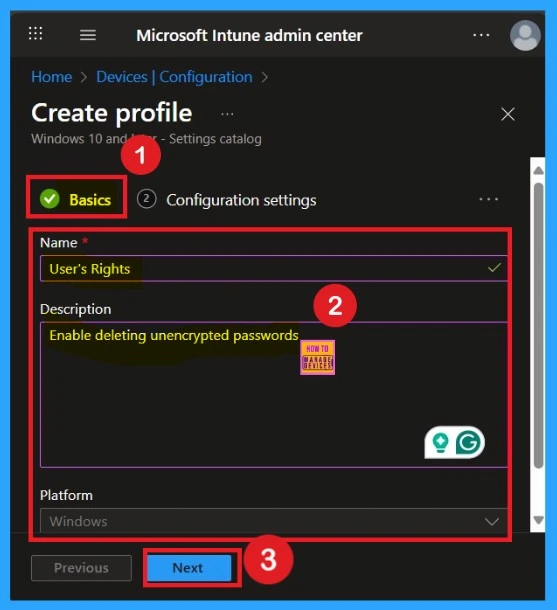This screenshot has height=610, width=557.
Task: Go to Devices | Configuration breadcrumb
Action: pos(174,77)
